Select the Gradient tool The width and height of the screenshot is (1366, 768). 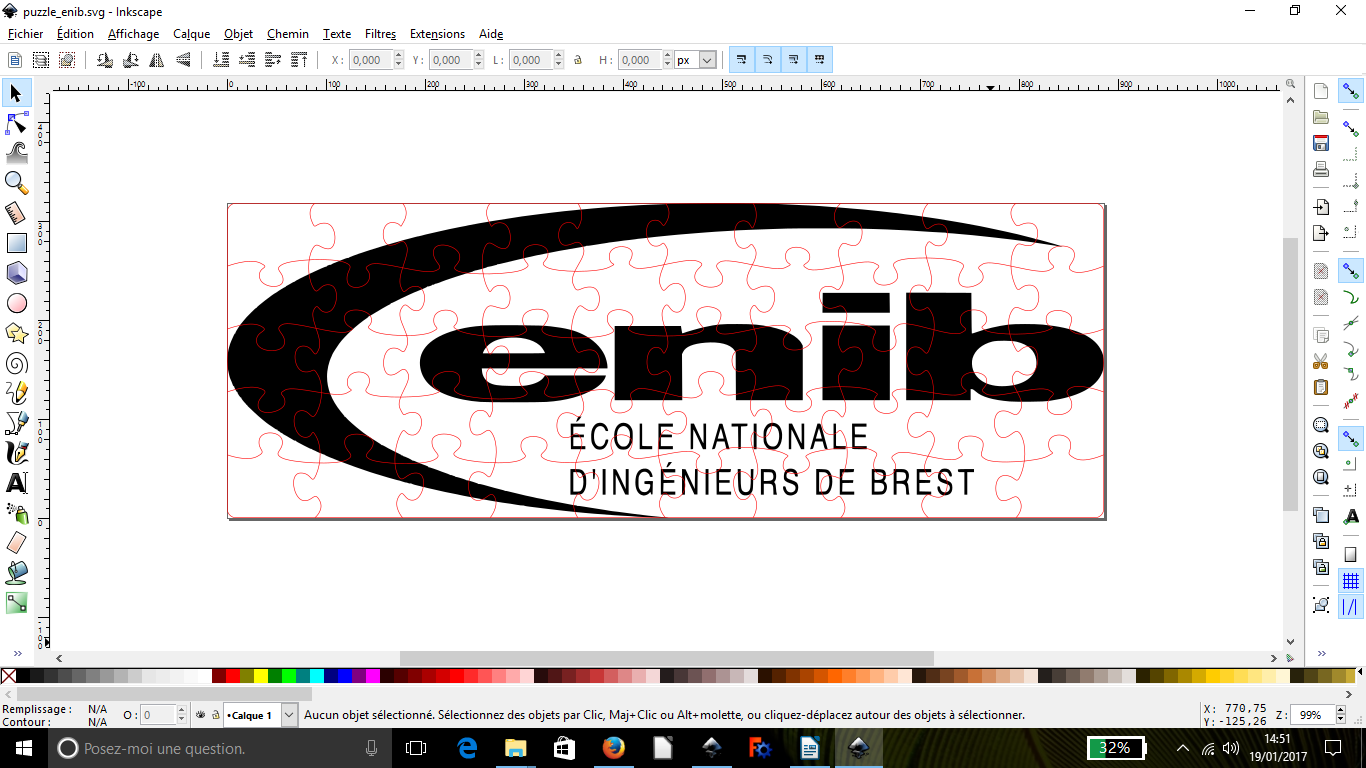pyautogui.click(x=16, y=603)
